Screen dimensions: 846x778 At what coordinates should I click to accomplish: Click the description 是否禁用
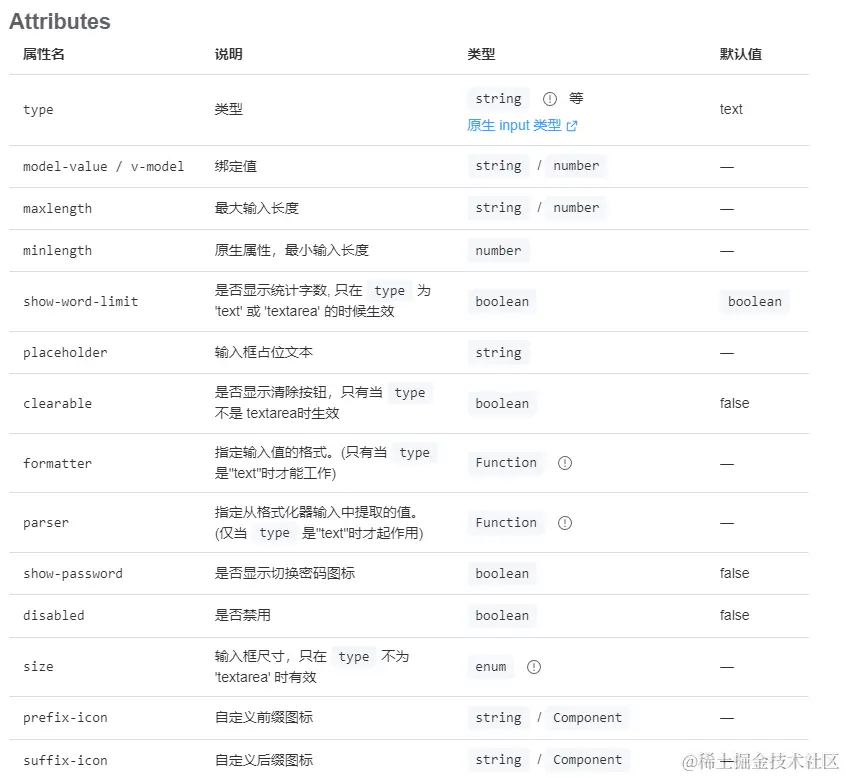pos(242,615)
